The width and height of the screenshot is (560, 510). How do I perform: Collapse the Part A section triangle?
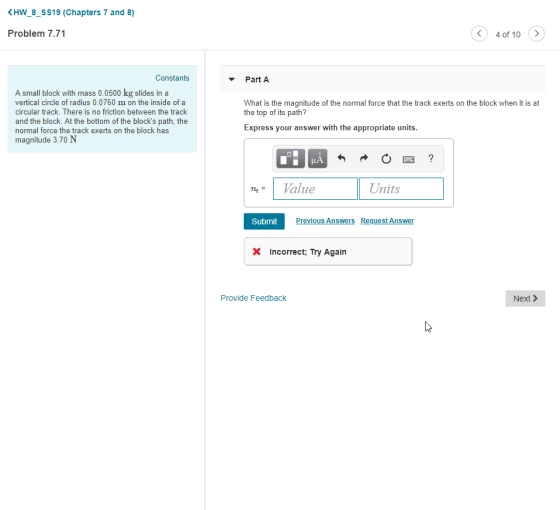pos(232,79)
